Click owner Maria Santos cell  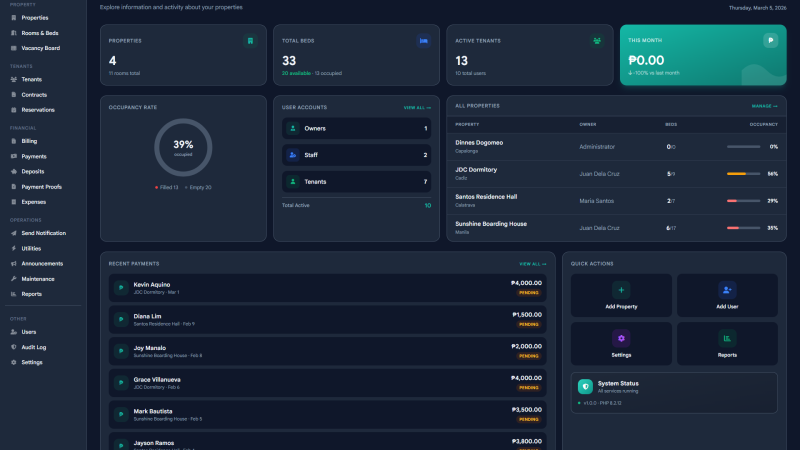point(596,201)
